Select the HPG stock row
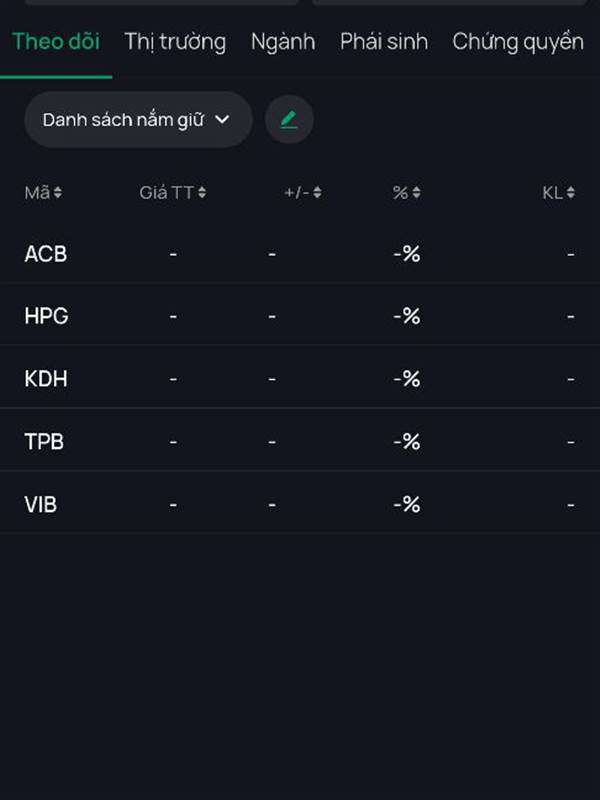This screenshot has height=800, width=600. pos(46,316)
